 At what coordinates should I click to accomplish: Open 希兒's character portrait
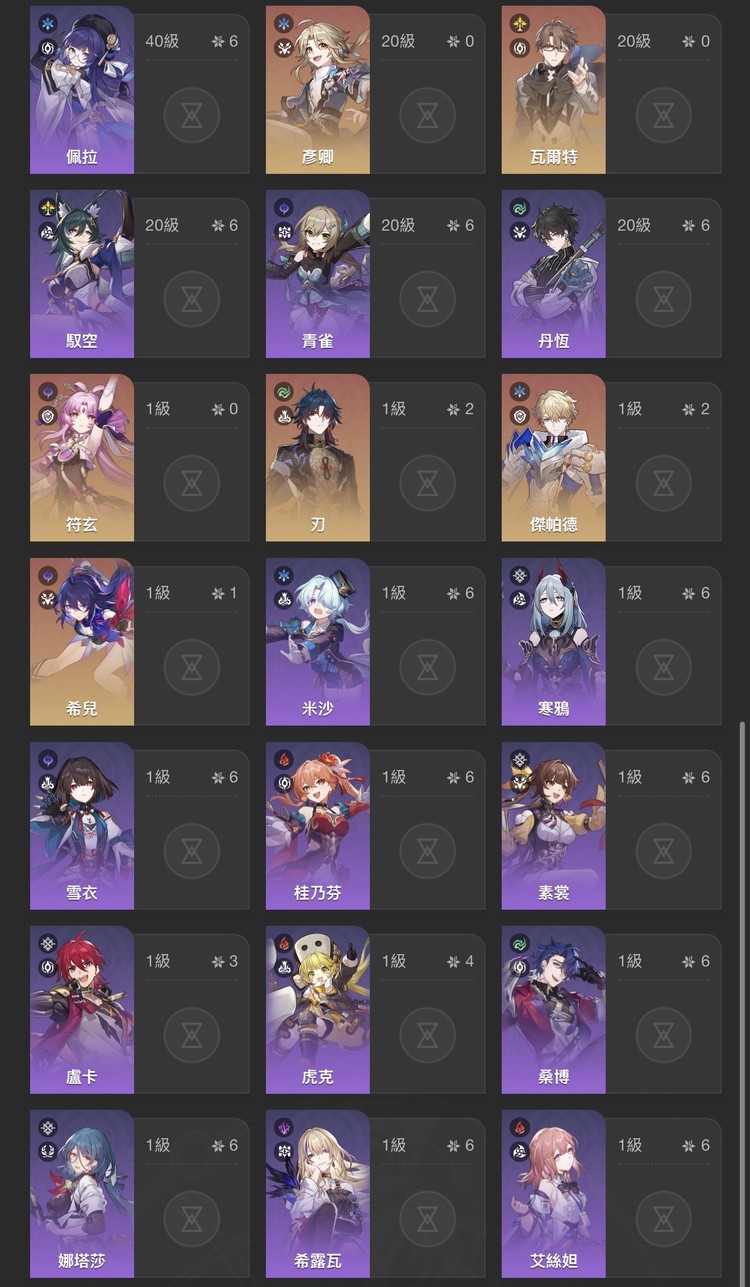pyautogui.click(x=82, y=642)
